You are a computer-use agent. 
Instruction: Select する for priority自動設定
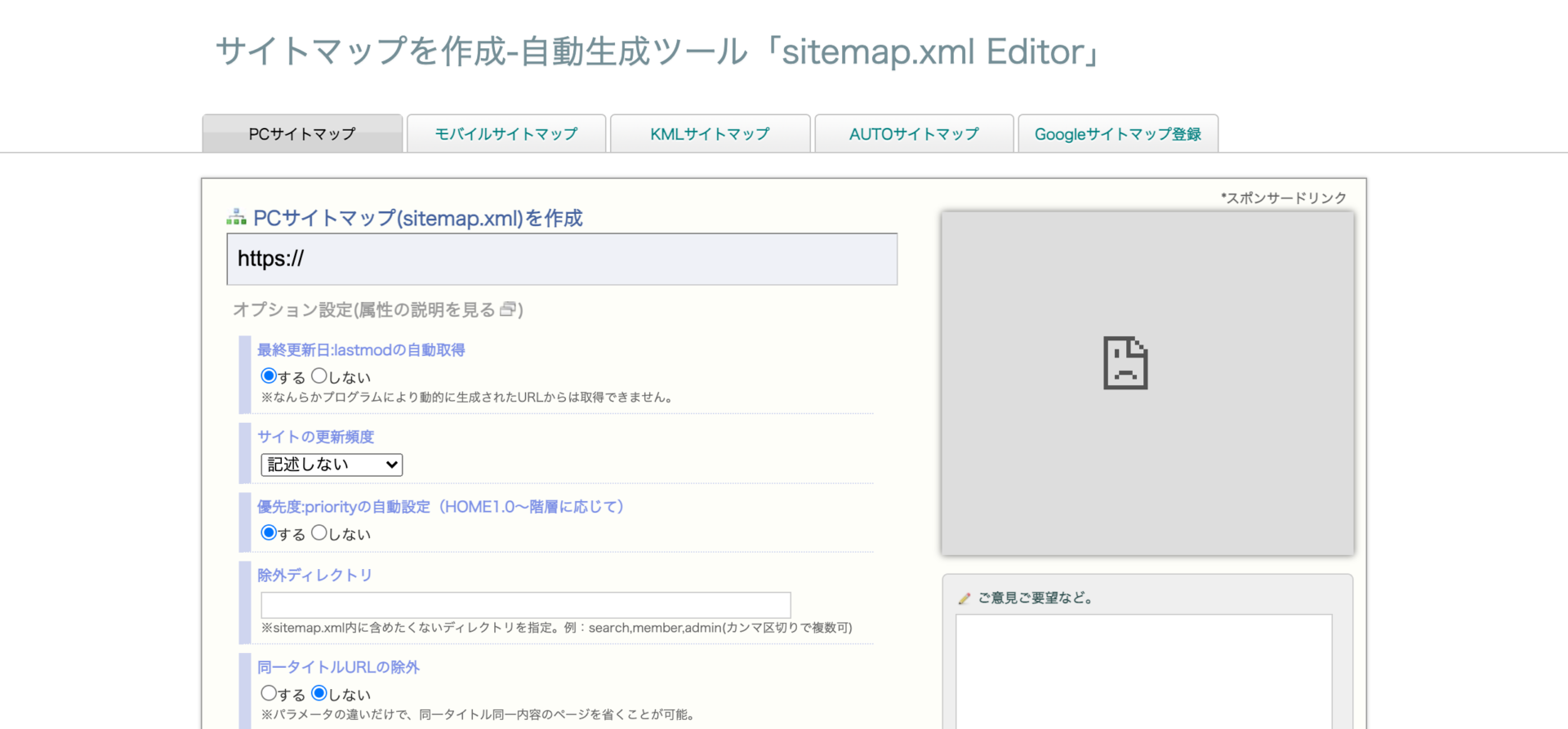point(269,533)
